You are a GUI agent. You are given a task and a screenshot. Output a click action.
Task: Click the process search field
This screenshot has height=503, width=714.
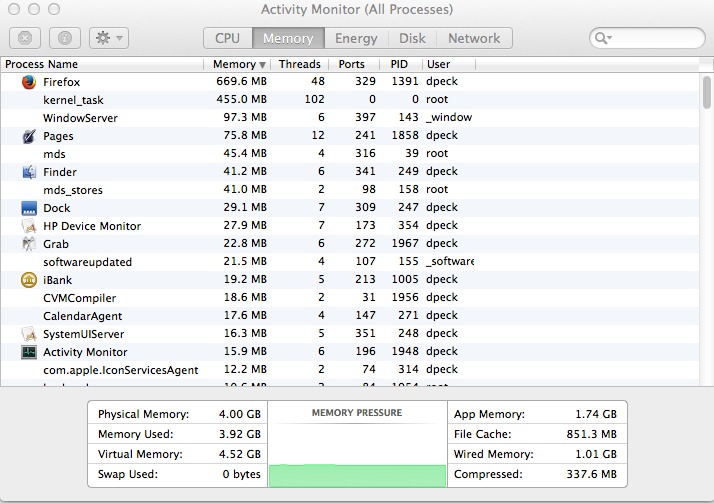[647, 38]
